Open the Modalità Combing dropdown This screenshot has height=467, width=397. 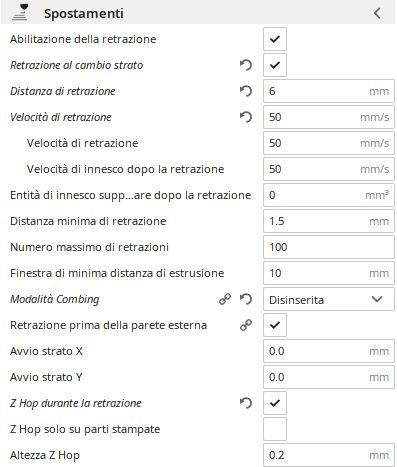click(329, 299)
